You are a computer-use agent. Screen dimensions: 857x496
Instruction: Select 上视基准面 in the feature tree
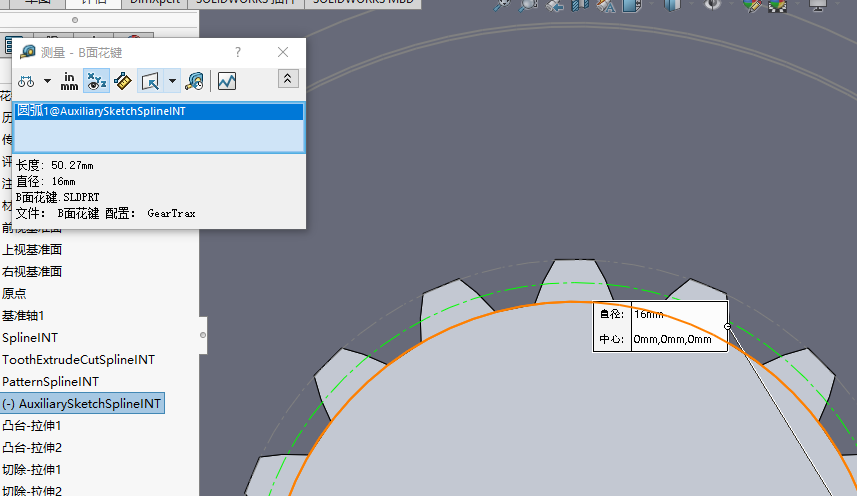(x=32, y=250)
